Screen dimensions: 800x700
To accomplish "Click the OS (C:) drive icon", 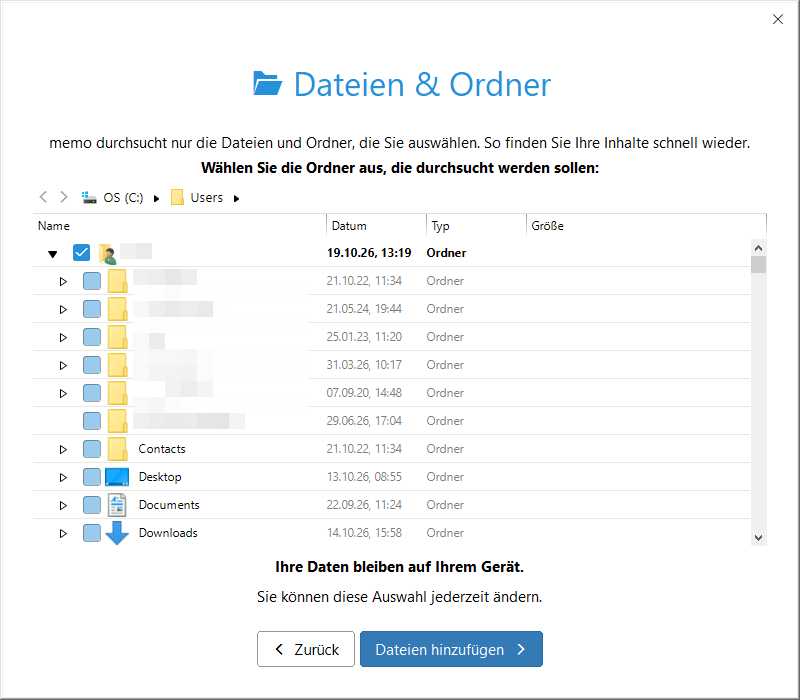I will click(89, 197).
